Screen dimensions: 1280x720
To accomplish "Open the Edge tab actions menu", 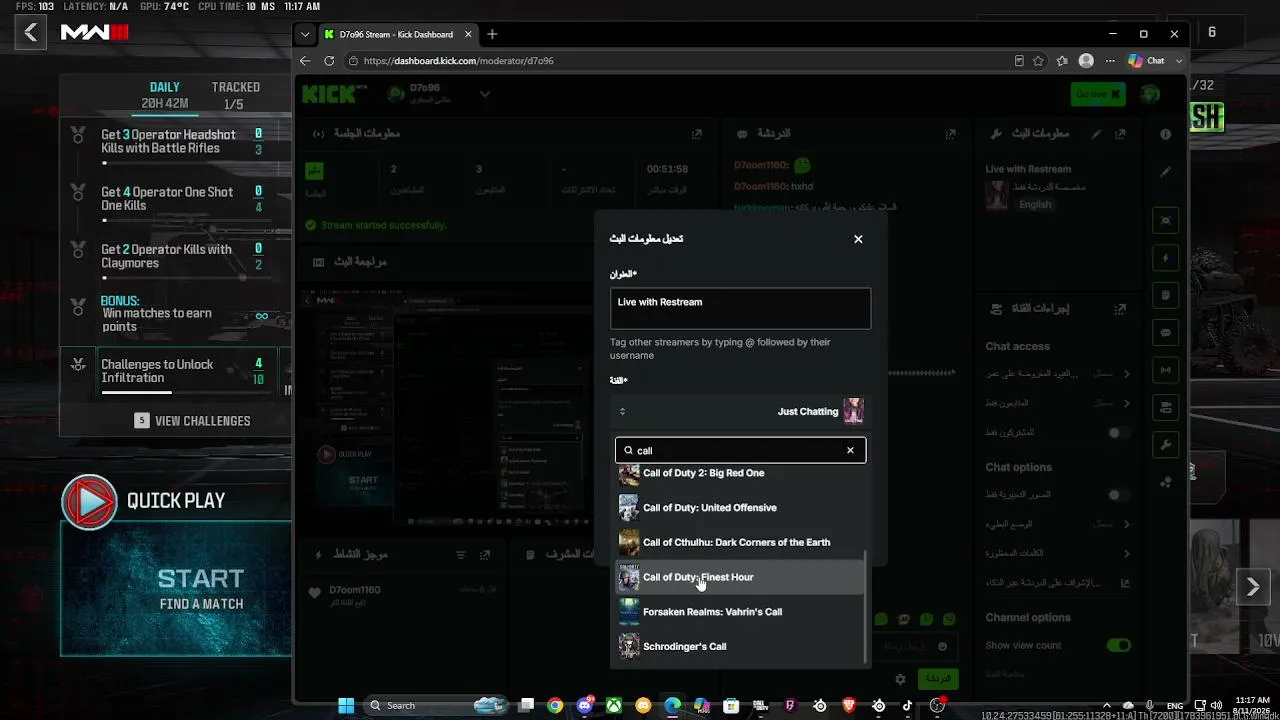I will click(x=305, y=34).
